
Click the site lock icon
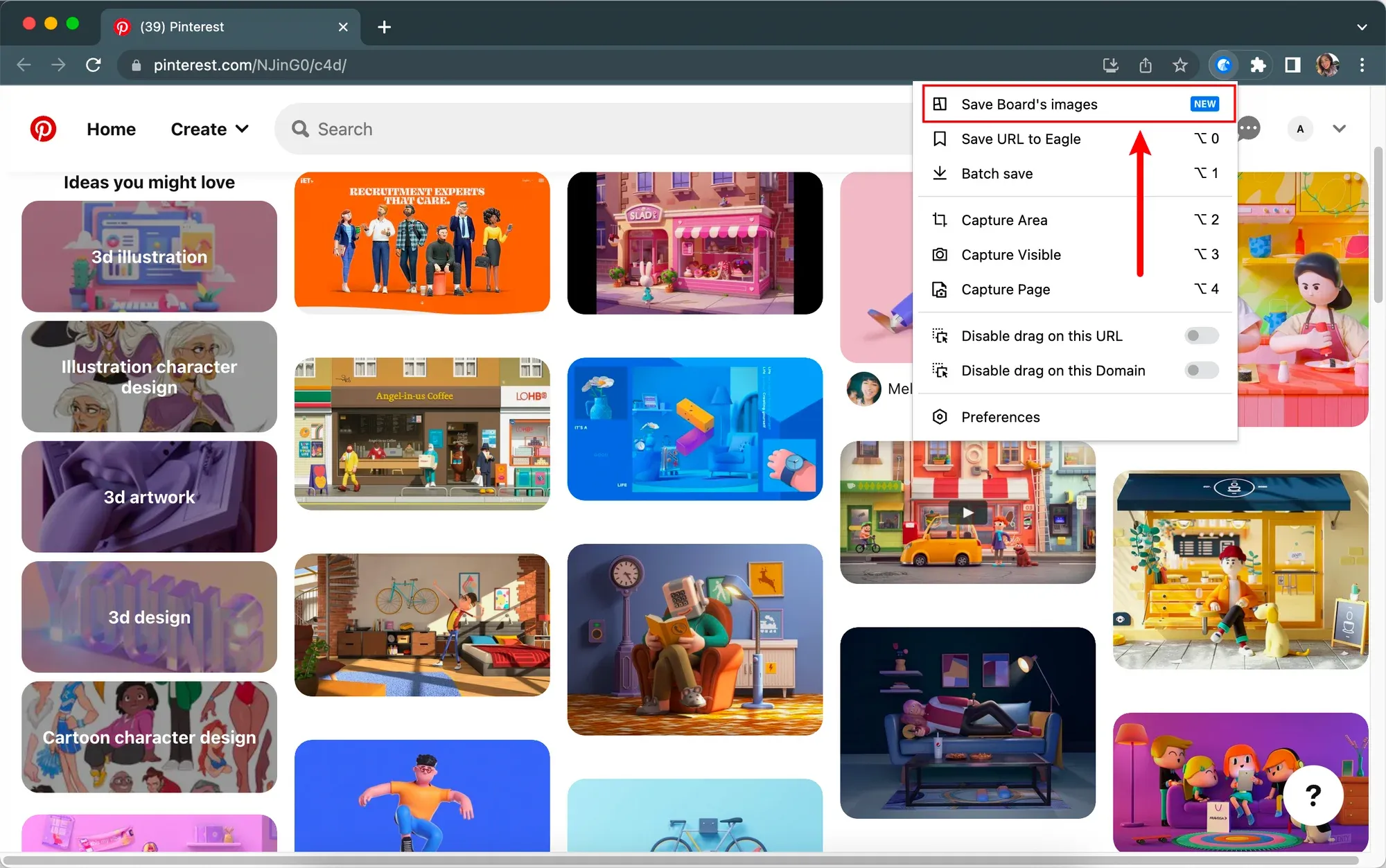tap(137, 65)
